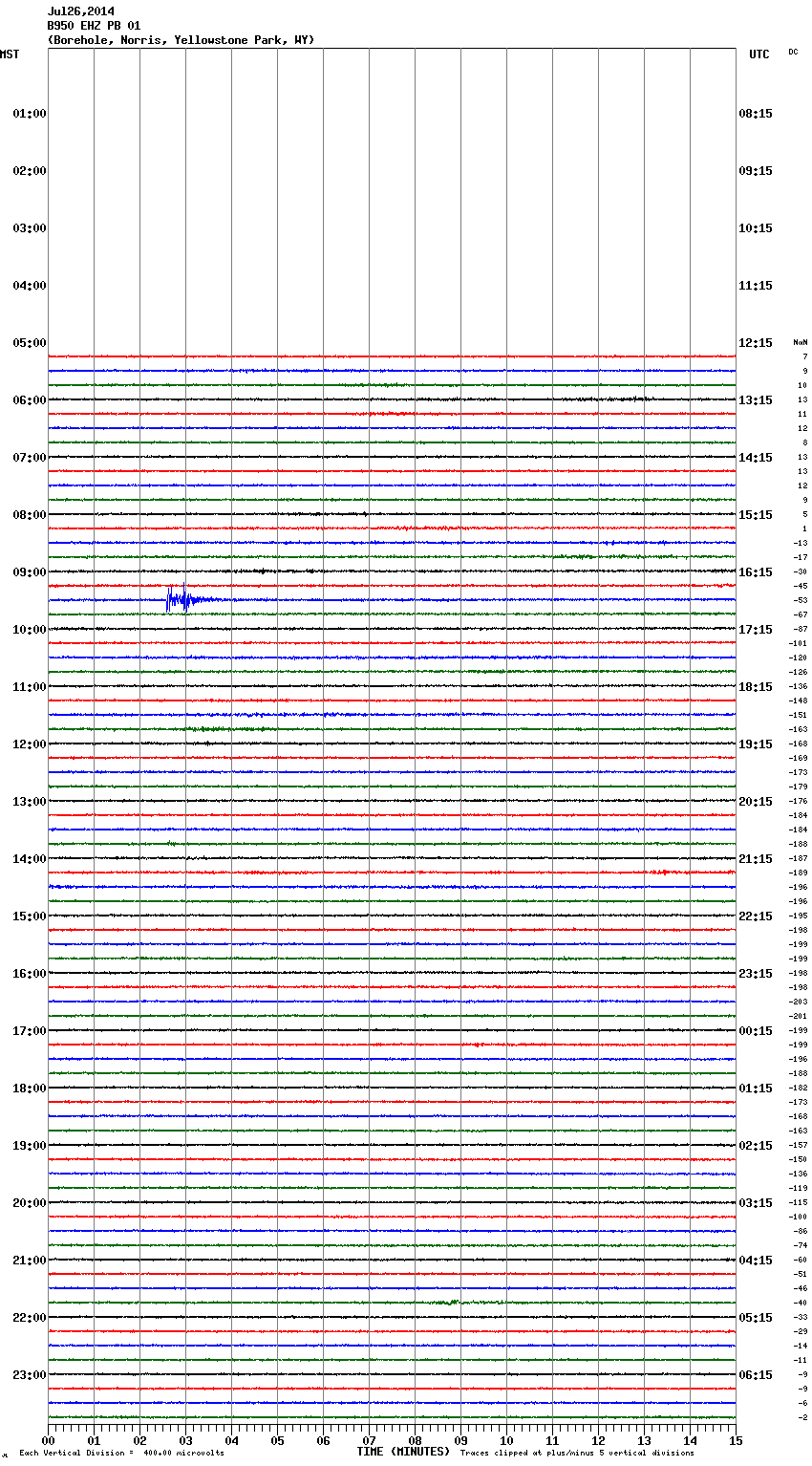Click the minute axis tick label "13"
The height and width of the screenshot is (1466, 812).
(x=644, y=1440)
